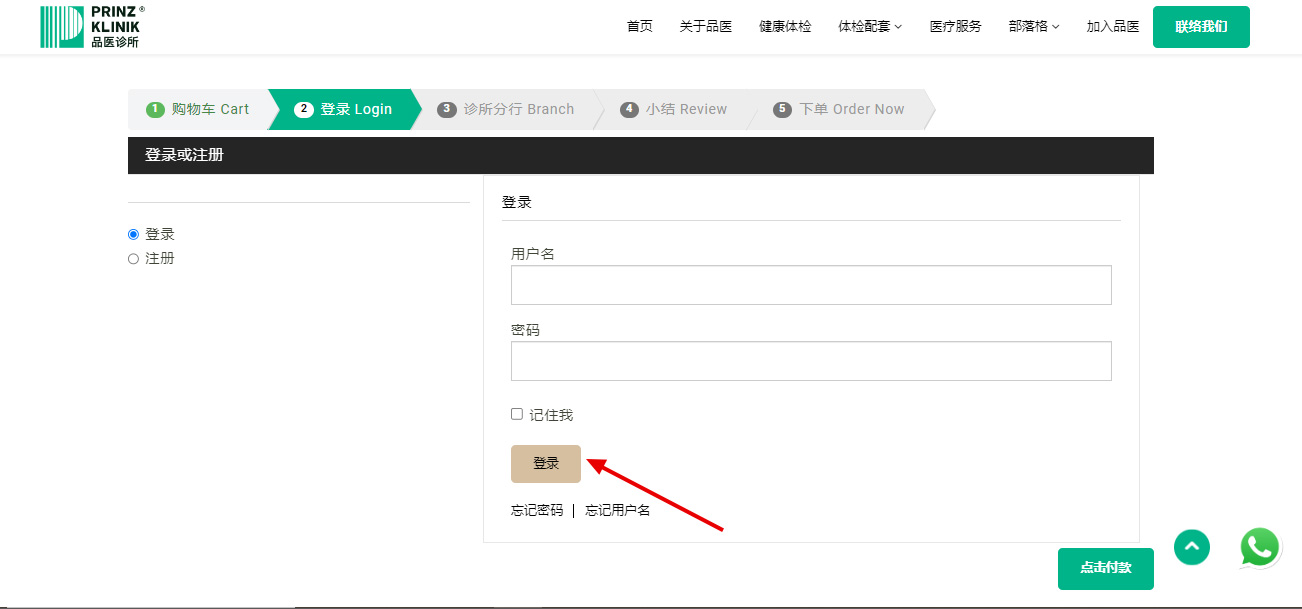Expand the 体检配套 dropdown menu
This screenshot has height=609, width=1302.
[869, 27]
